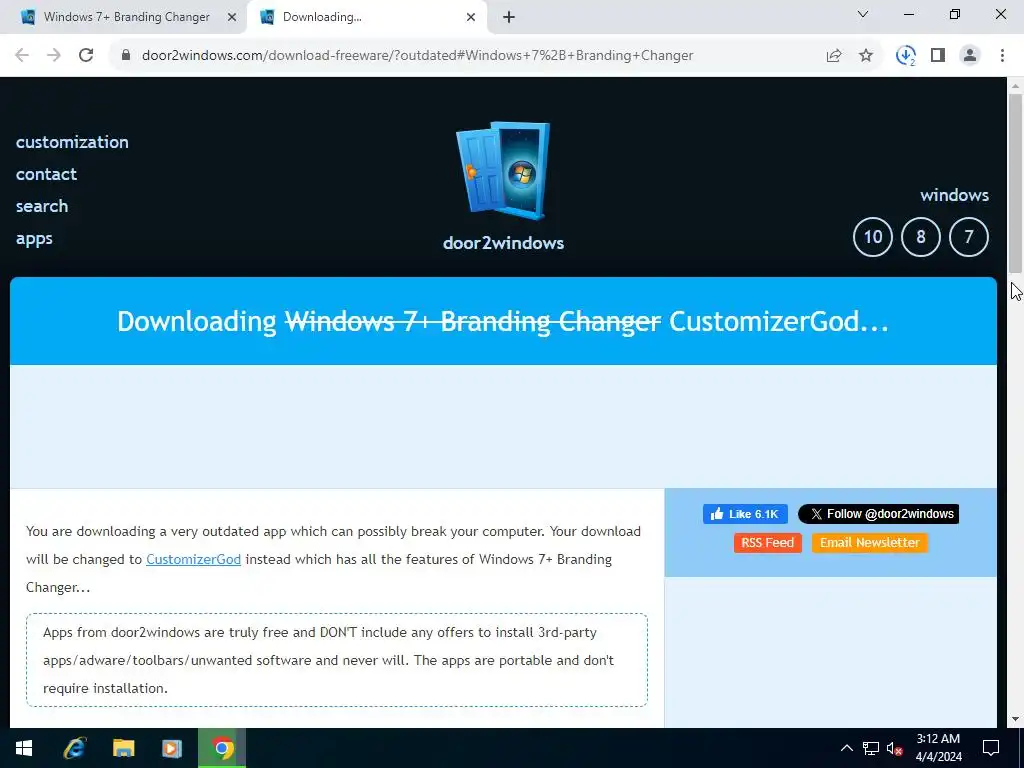Bookmark this page with the star icon
This screenshot has height=768, width=1024.
(866, 56)
